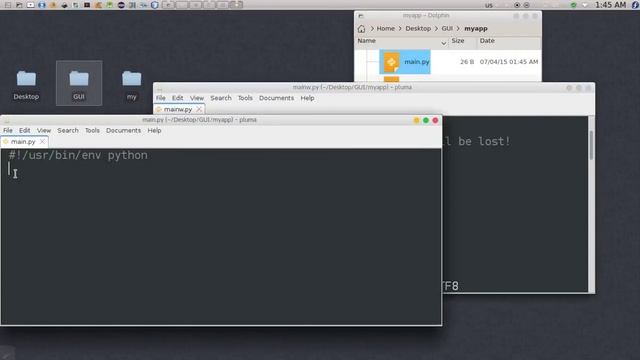640x360 pixels.
Task: Open the Documents menu in main.py pluma window
Action: click(123, 130)
